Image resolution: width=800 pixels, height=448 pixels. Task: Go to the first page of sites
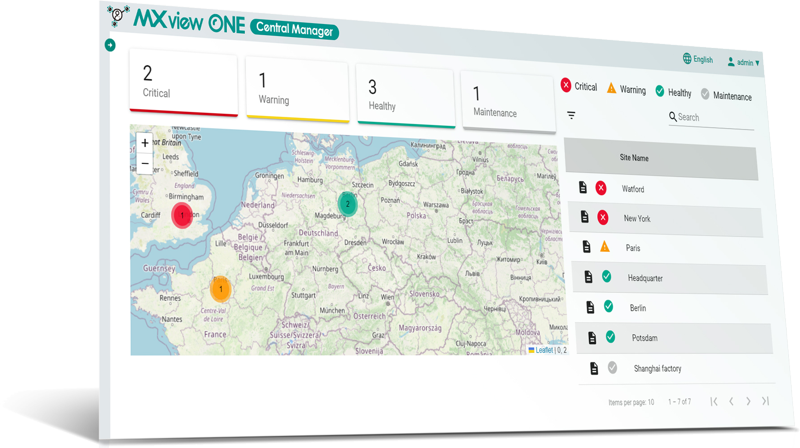(x=714, y=401)
